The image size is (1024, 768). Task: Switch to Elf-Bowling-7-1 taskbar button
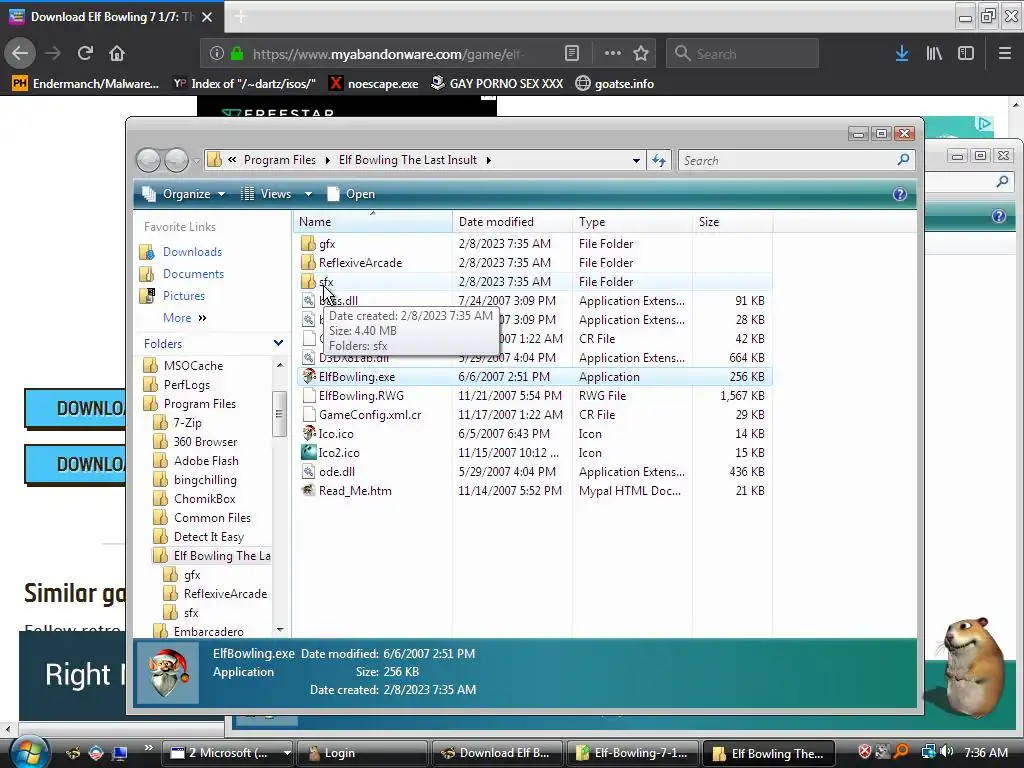point(633,753)
